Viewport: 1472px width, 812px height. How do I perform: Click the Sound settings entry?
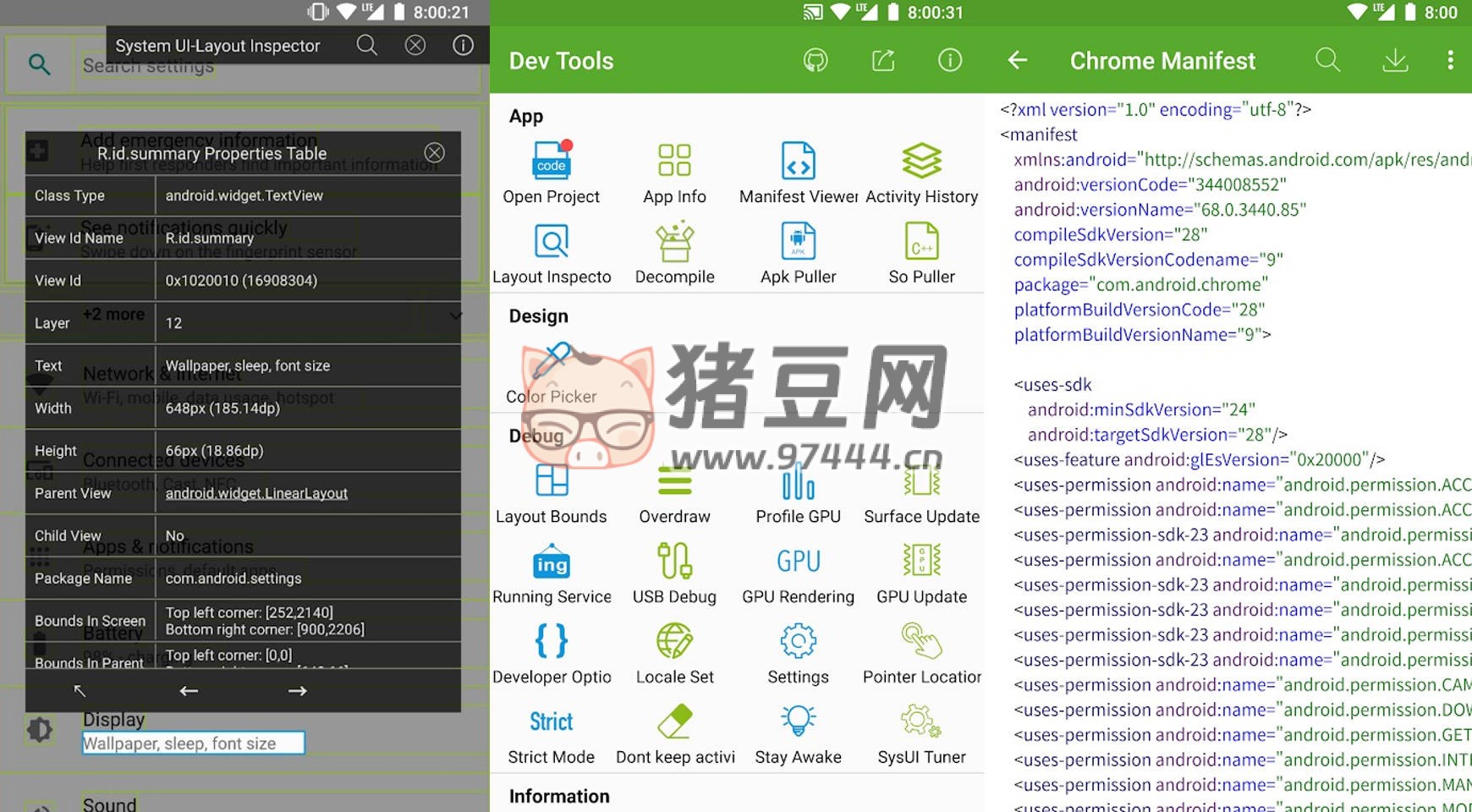point(109,804)
